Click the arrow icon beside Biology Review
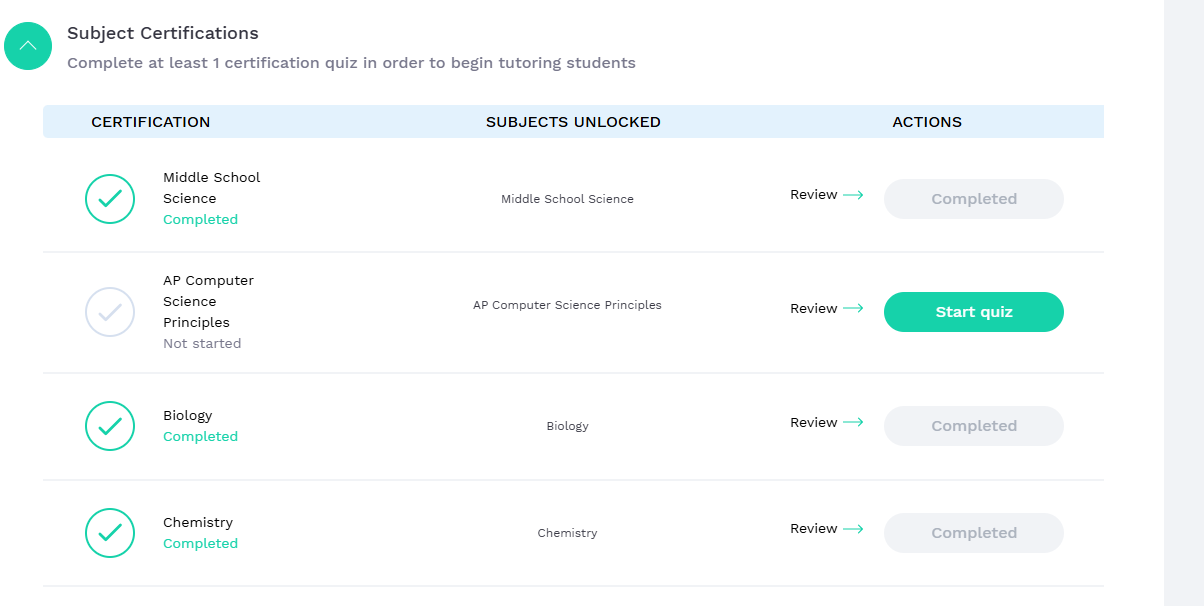Viewport: 1204px width, 606px height. pyautogui.click(x=853, y=423)
